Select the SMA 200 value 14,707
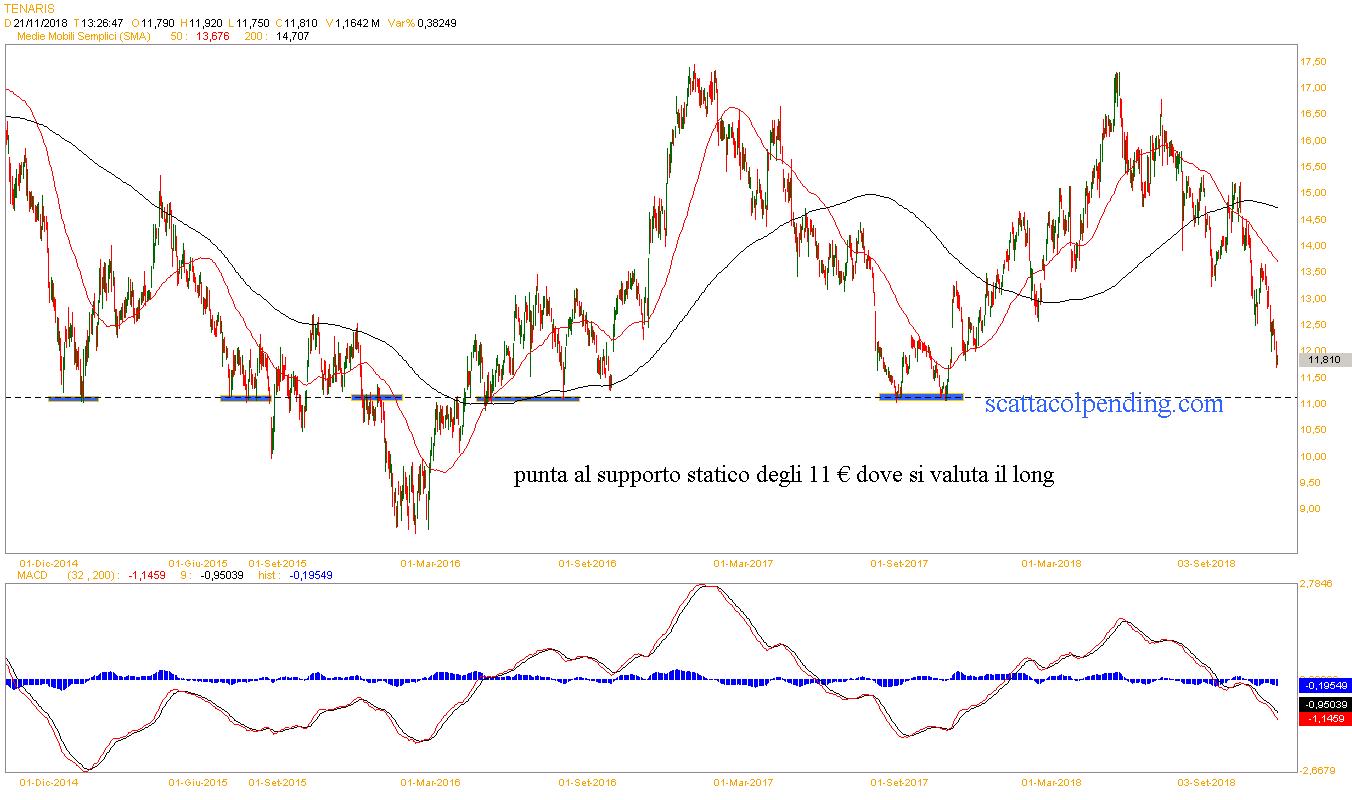 [x=292, y=36]
